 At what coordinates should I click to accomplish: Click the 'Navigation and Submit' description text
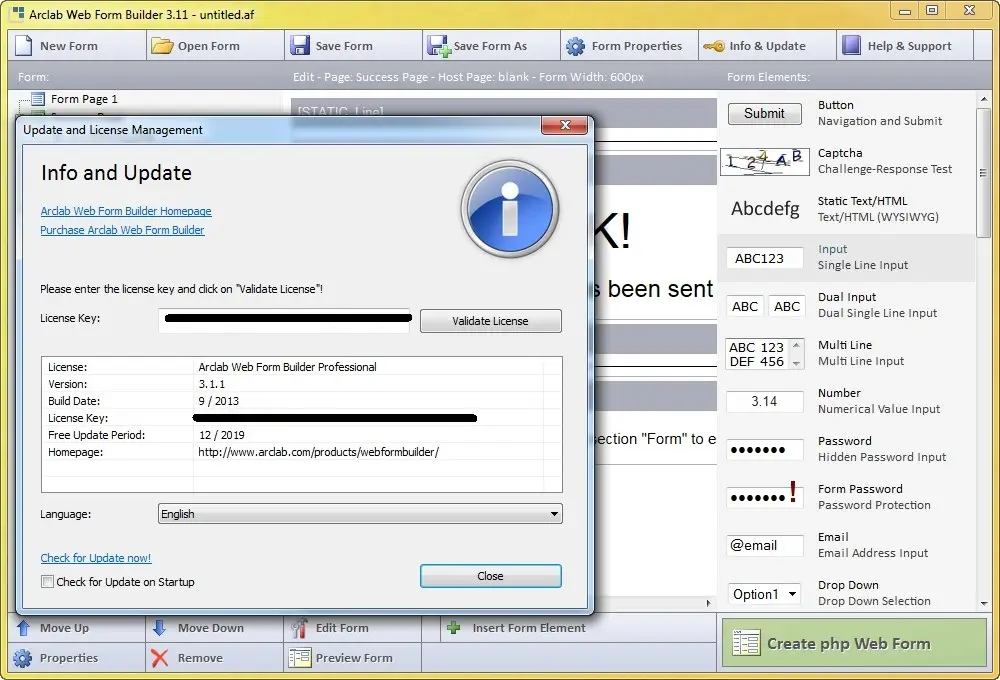(x=879, y=121)
